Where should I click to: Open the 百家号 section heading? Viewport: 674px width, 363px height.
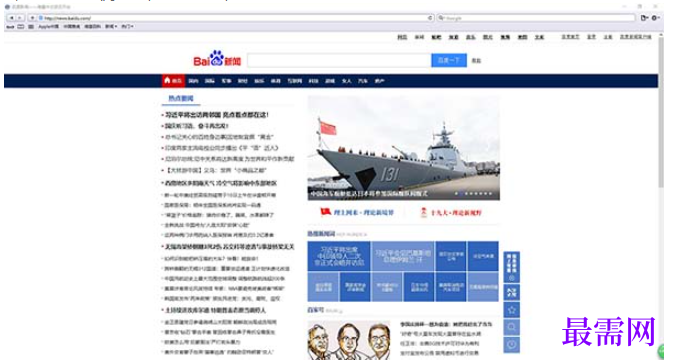tap(316, 310)
